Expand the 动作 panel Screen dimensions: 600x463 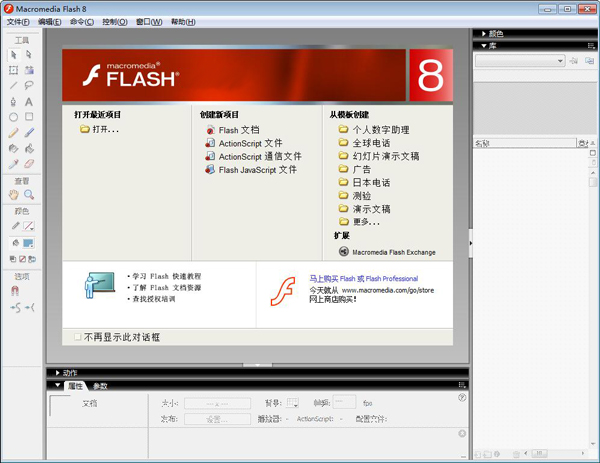point(57,373)
